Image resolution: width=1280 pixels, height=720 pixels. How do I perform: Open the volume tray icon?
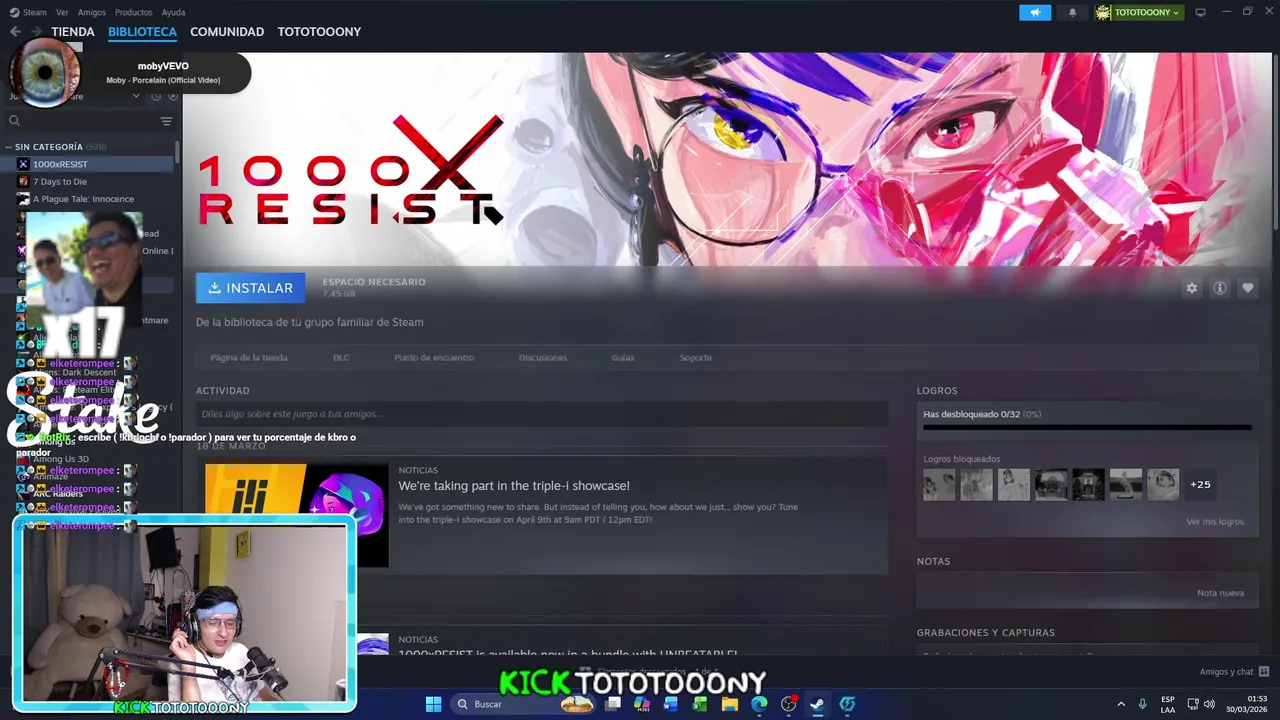point(1210,704)
